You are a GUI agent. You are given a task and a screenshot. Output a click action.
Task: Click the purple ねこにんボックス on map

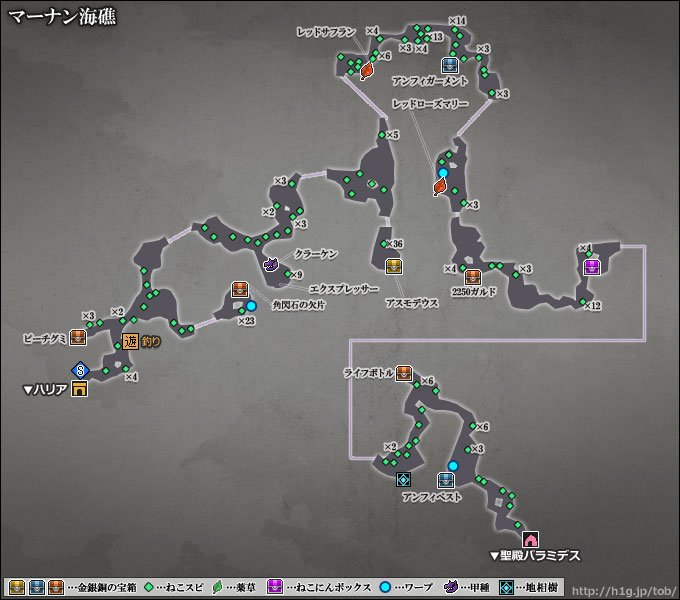592,267
